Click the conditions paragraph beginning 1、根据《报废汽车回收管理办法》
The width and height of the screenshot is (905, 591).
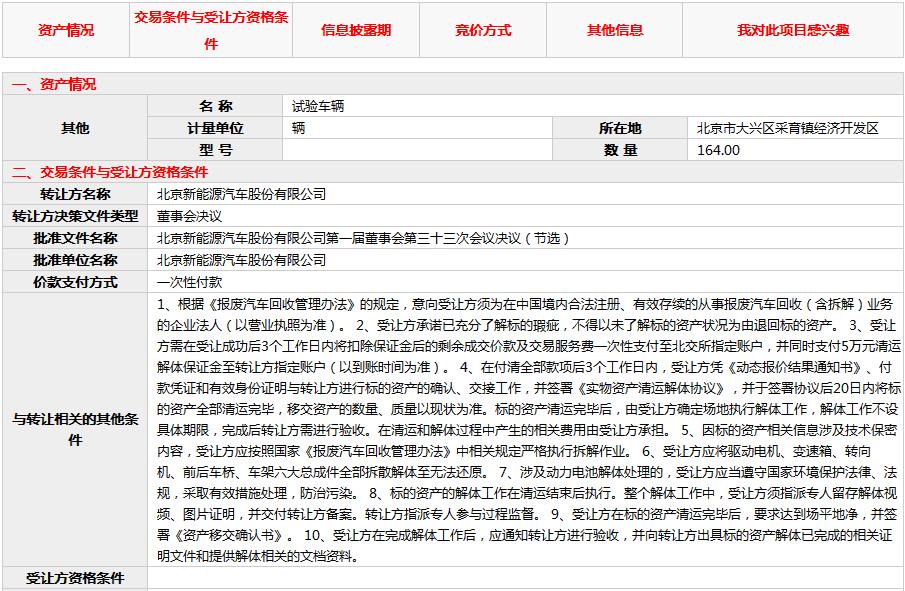(x=528, y=429)
